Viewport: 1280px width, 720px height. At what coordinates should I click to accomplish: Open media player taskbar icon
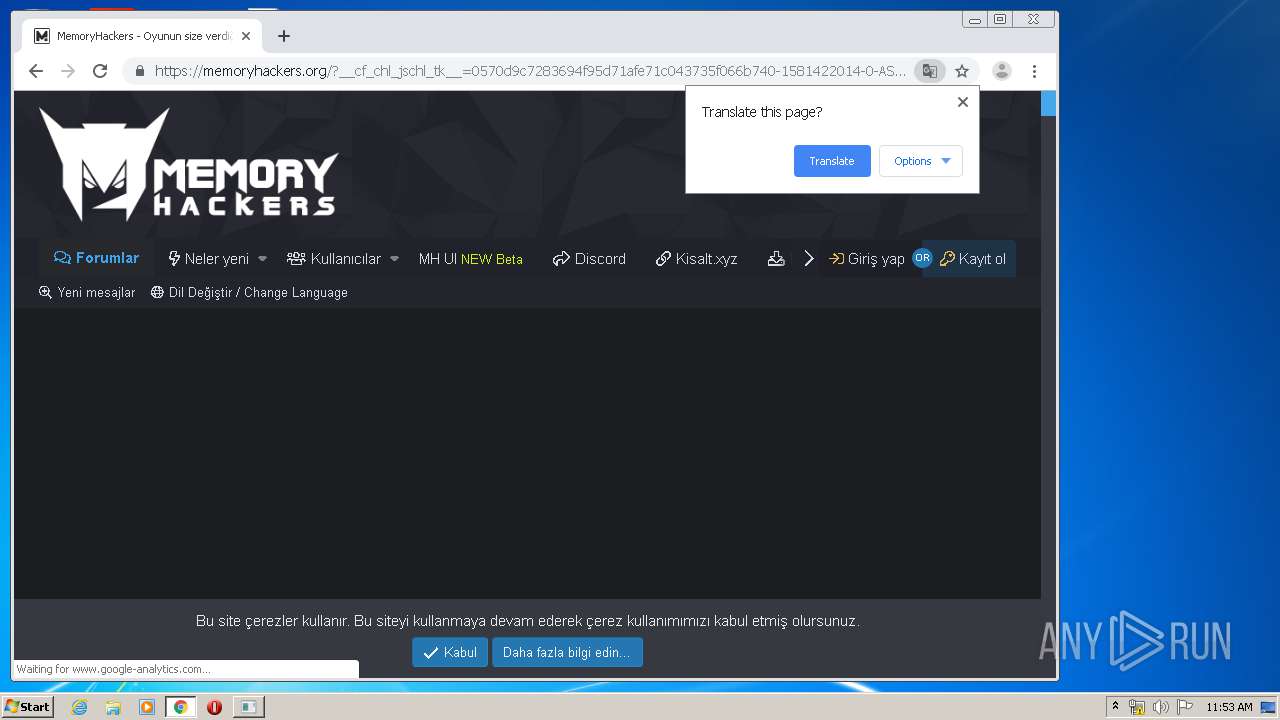[147, 707]
